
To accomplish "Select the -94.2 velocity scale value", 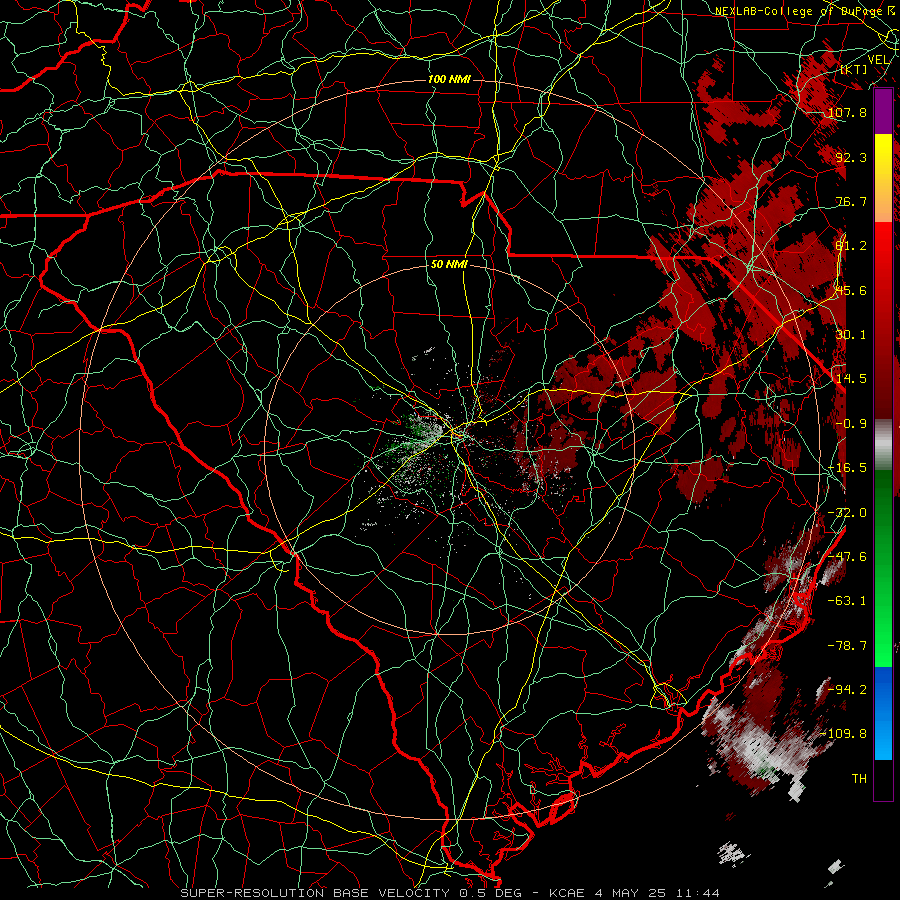I will pos(847,690).
